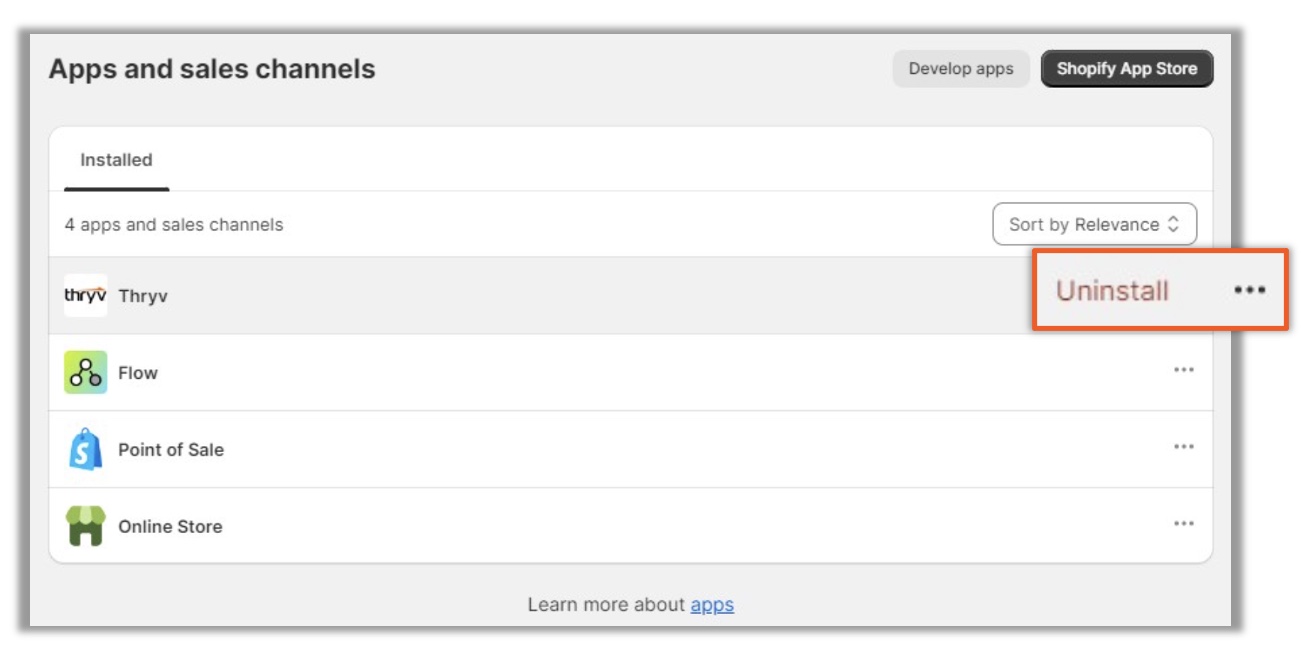Follow the apps link at the bottom
This screenshot has height=650, width=1314.
click(x=712, y=605)
